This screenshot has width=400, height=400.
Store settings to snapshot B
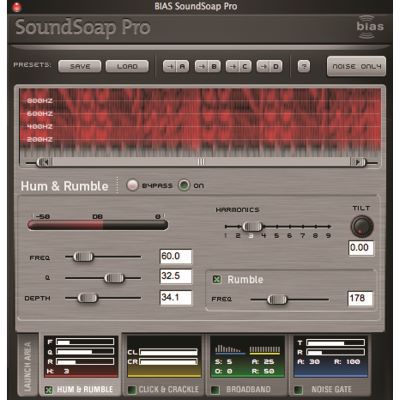point(207,66)
